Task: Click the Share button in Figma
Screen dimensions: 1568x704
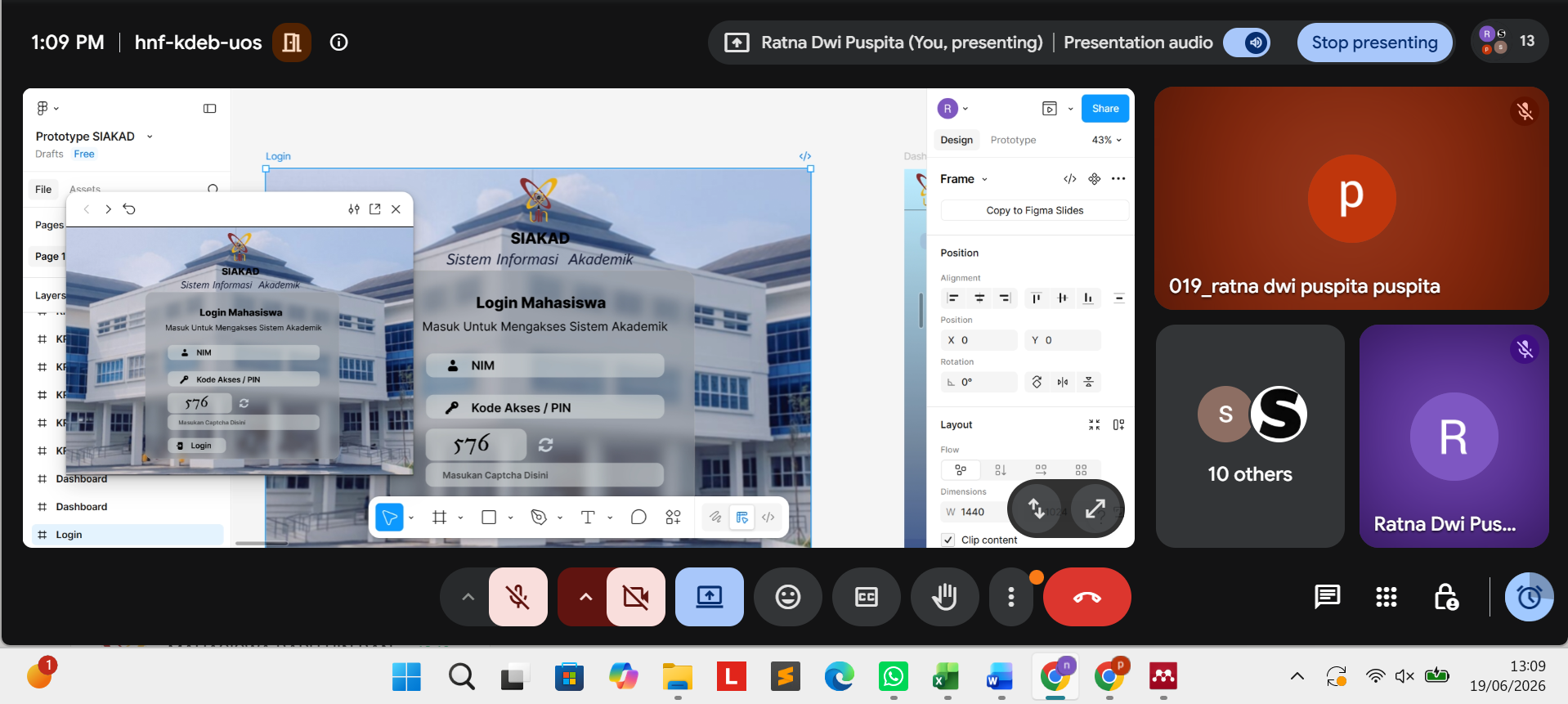Action: [1105, 109]
